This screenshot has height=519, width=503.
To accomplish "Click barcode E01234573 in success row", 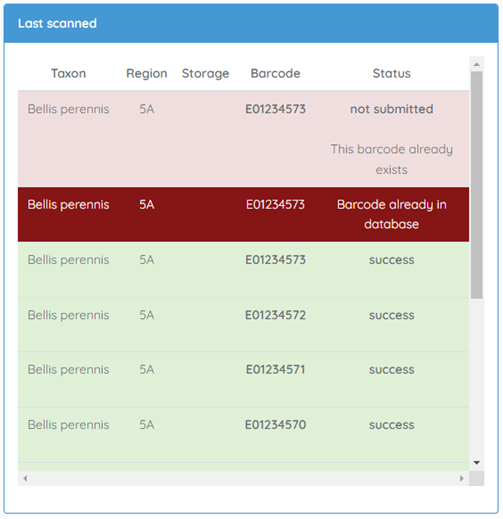I will click(x=275, y=260).
